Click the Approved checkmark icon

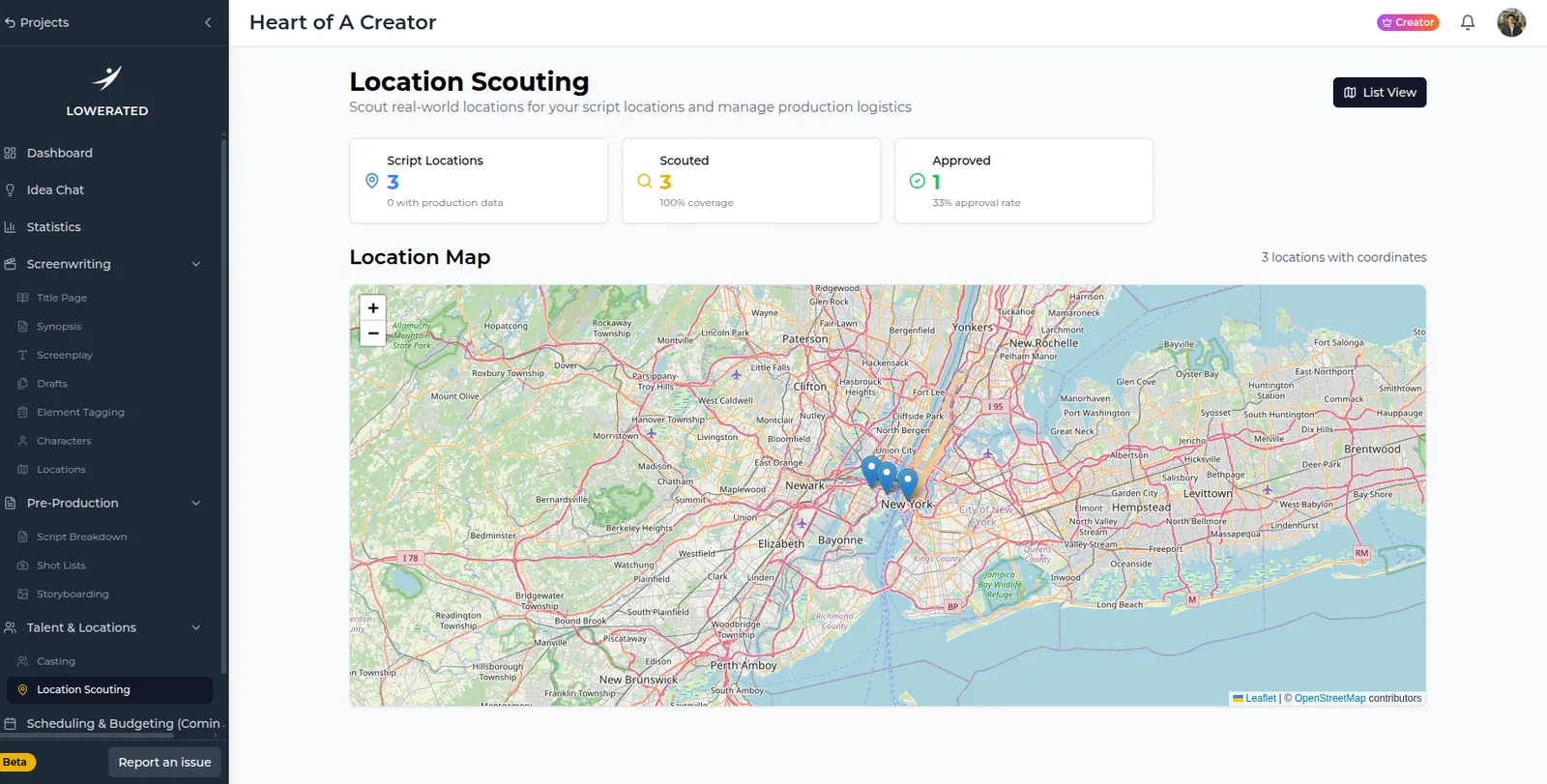click(x=918, y=181)
